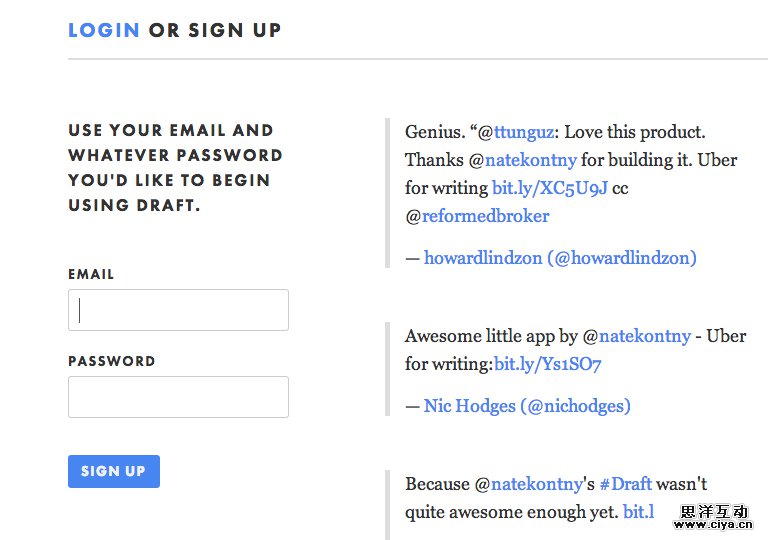Click the EMAIL field label
Screen dimensions: 782x540
click(91, 274)
